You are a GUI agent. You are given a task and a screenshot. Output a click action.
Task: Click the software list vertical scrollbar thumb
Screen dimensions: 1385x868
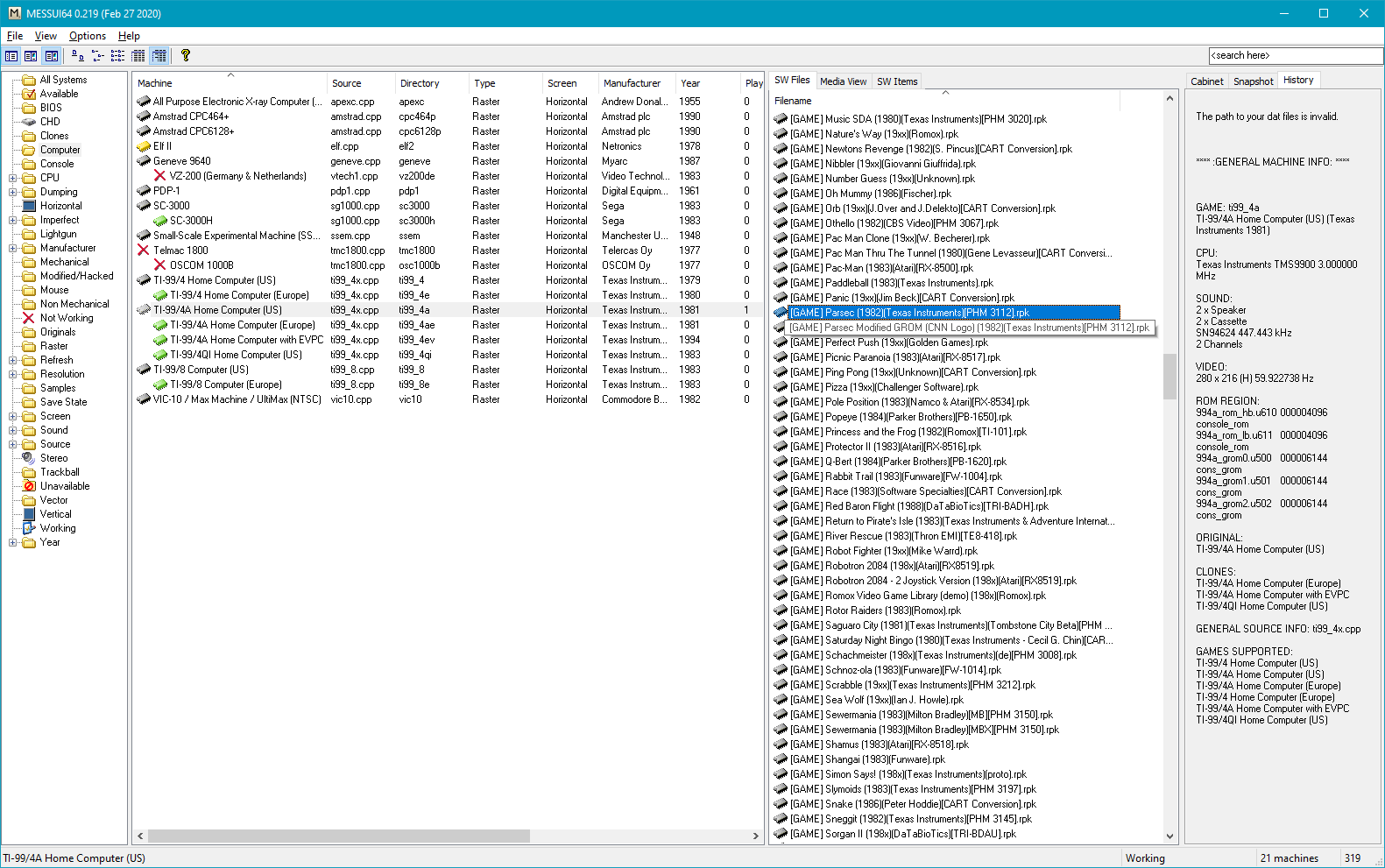(x=1169, y=376)
